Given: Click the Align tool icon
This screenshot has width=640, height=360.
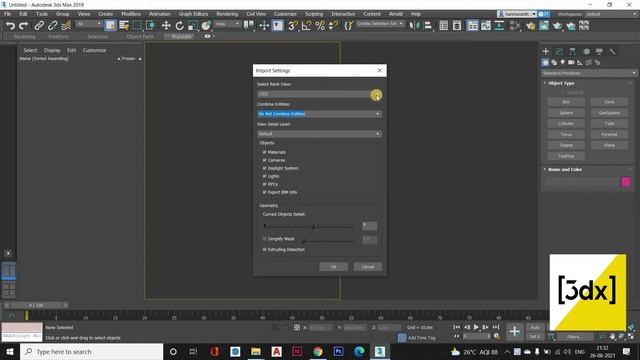Looking at the screenshot, I should pyautogui.click(x=427, y=26).
